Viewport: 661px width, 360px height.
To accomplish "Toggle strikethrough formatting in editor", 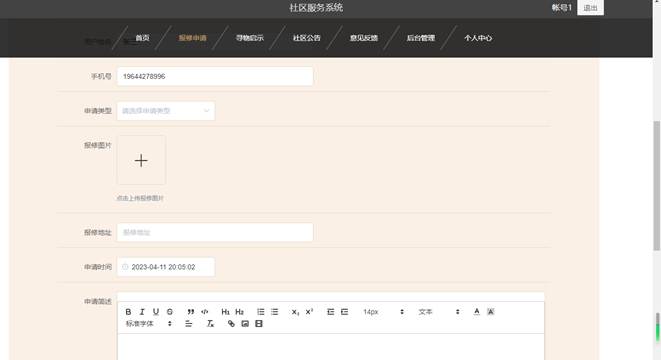I will (x=169, y=312).
